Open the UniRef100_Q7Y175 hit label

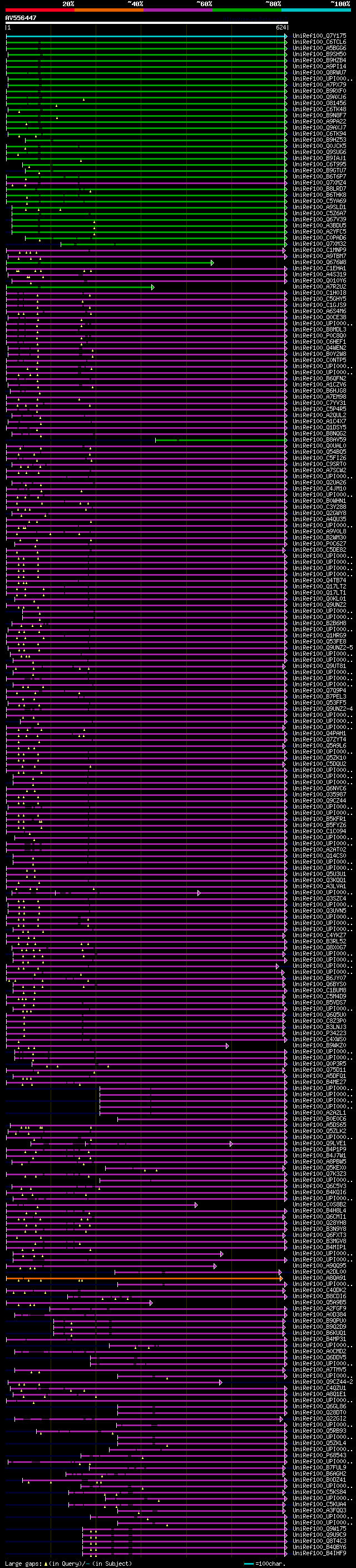tap(319, 36)
